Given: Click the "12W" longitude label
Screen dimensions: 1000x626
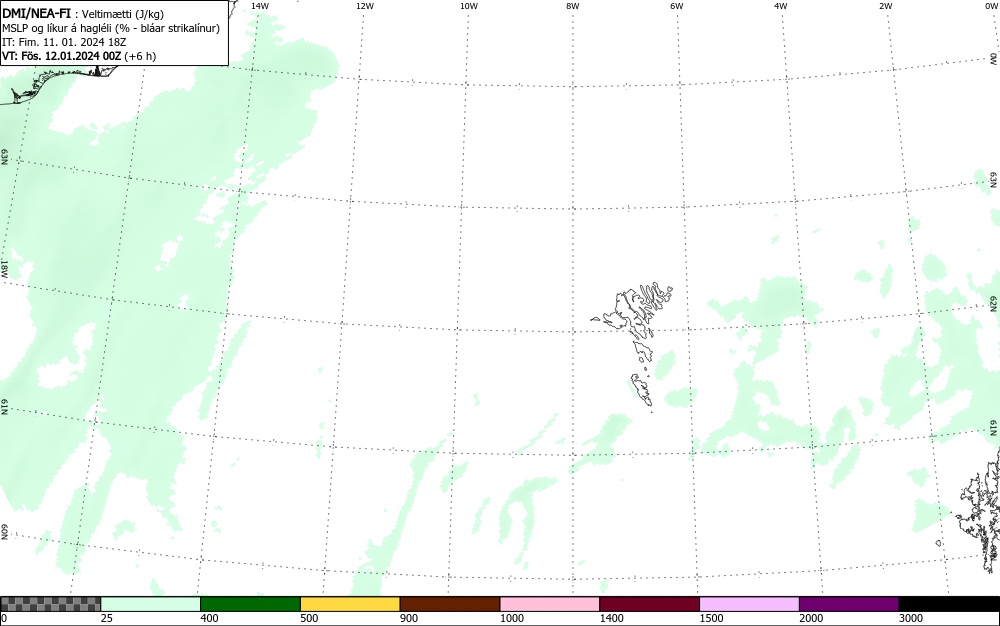Looking at the screenshot, I should click(365, 6).
